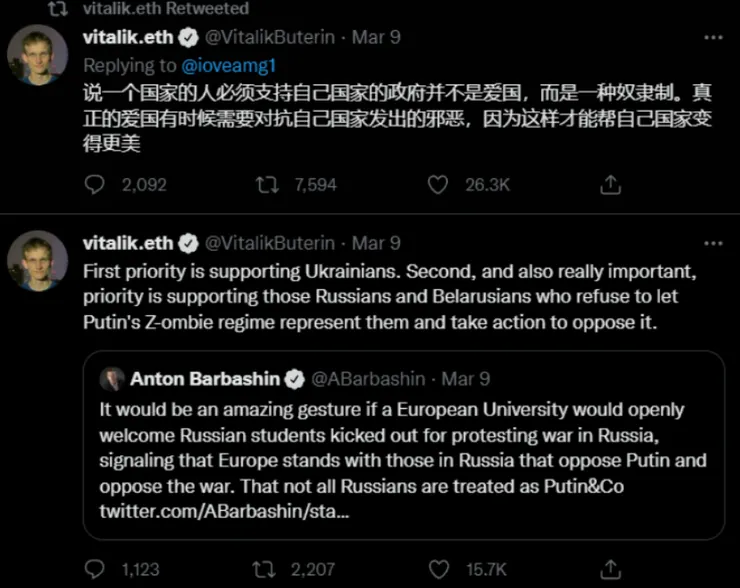
Task: Reply to the tweet about supporting Ukrainians
Action: tap(94, 569)
